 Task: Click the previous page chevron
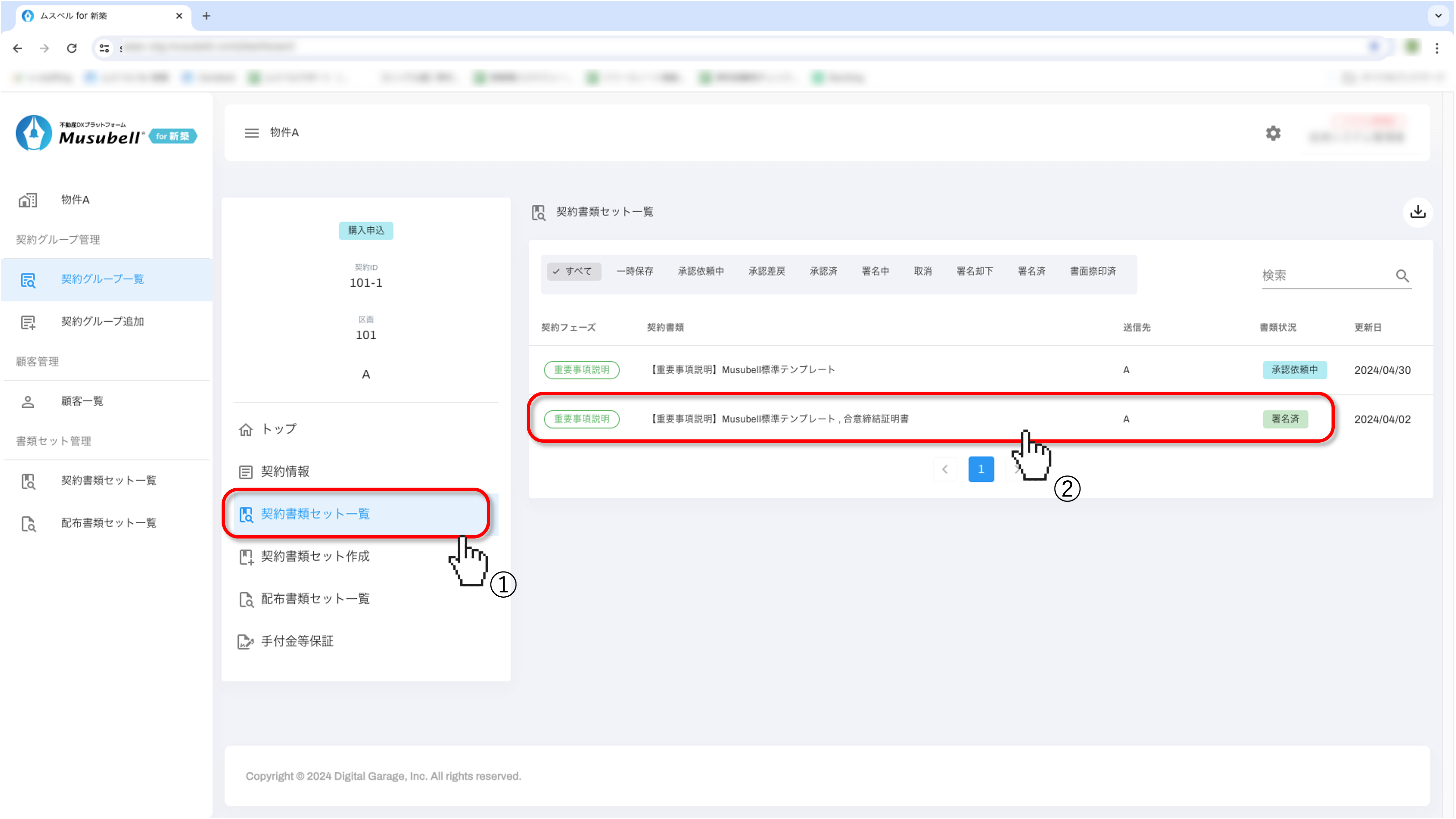944,469
